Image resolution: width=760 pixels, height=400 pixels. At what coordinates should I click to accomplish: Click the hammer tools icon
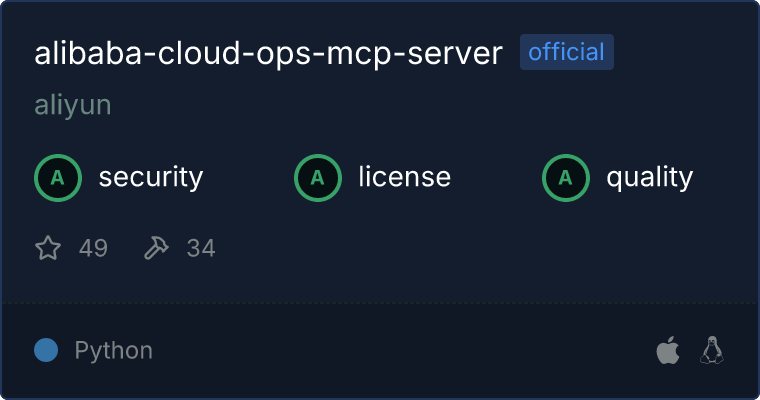click(x=156, y=248)
